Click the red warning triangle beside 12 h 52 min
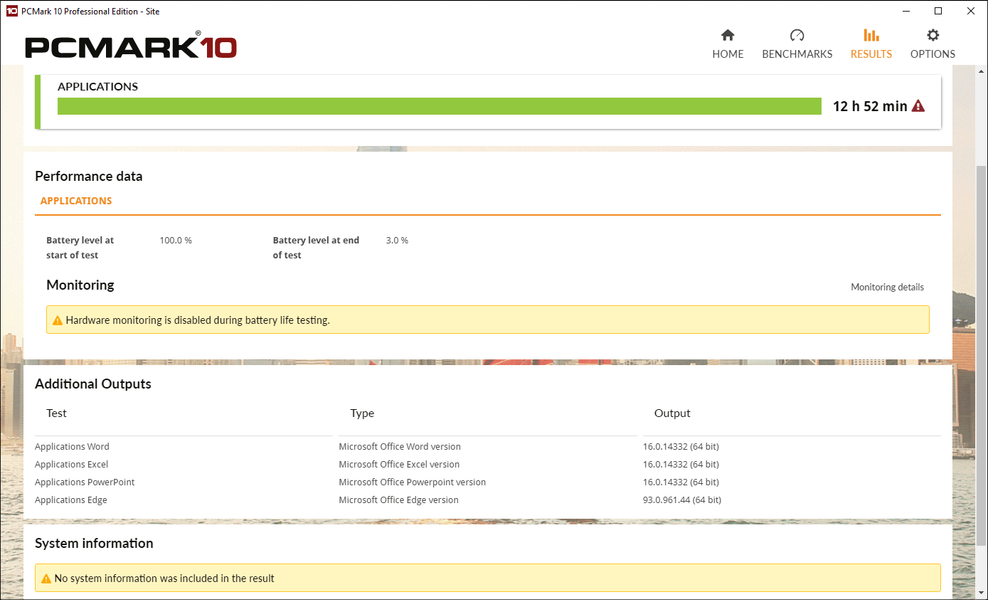Screen dimensions: 988x600 point(918,106)
